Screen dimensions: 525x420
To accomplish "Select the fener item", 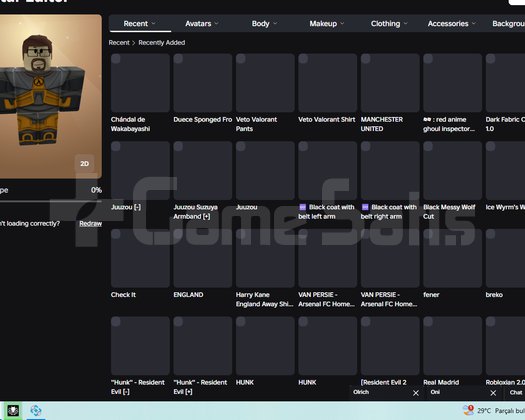I will click(x=452, y=258).
